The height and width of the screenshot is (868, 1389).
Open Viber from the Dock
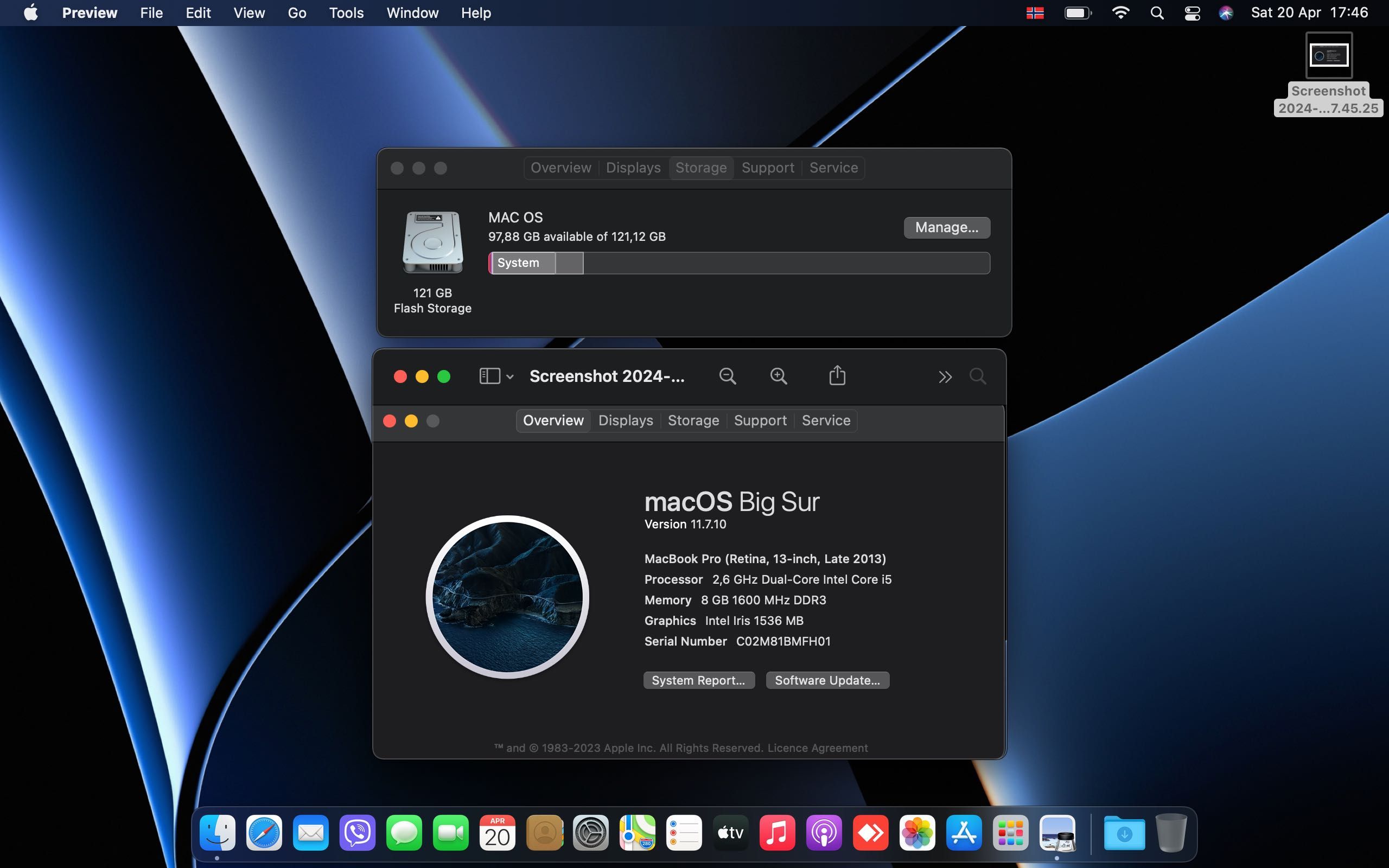[357, 832]
